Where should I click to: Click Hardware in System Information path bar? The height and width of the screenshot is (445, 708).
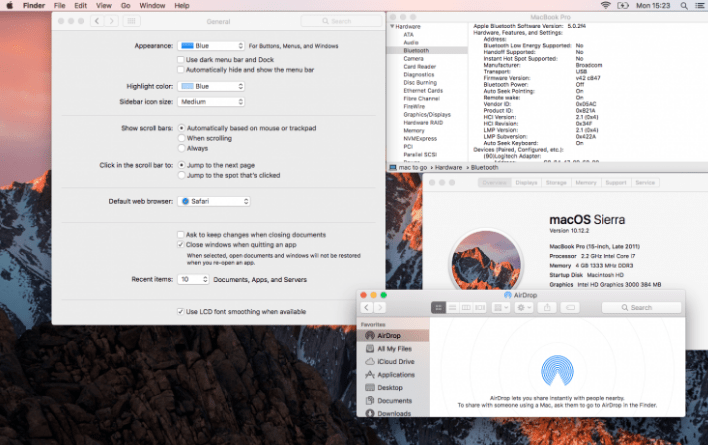[x=448, y=167]
